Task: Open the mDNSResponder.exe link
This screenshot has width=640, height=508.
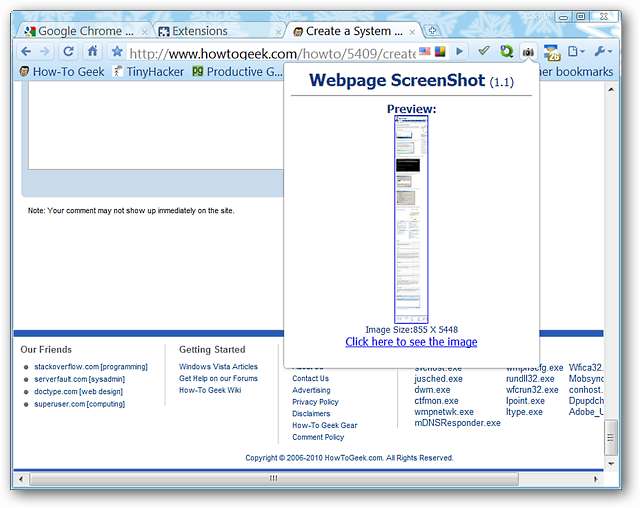Action: tap(458, 423)
